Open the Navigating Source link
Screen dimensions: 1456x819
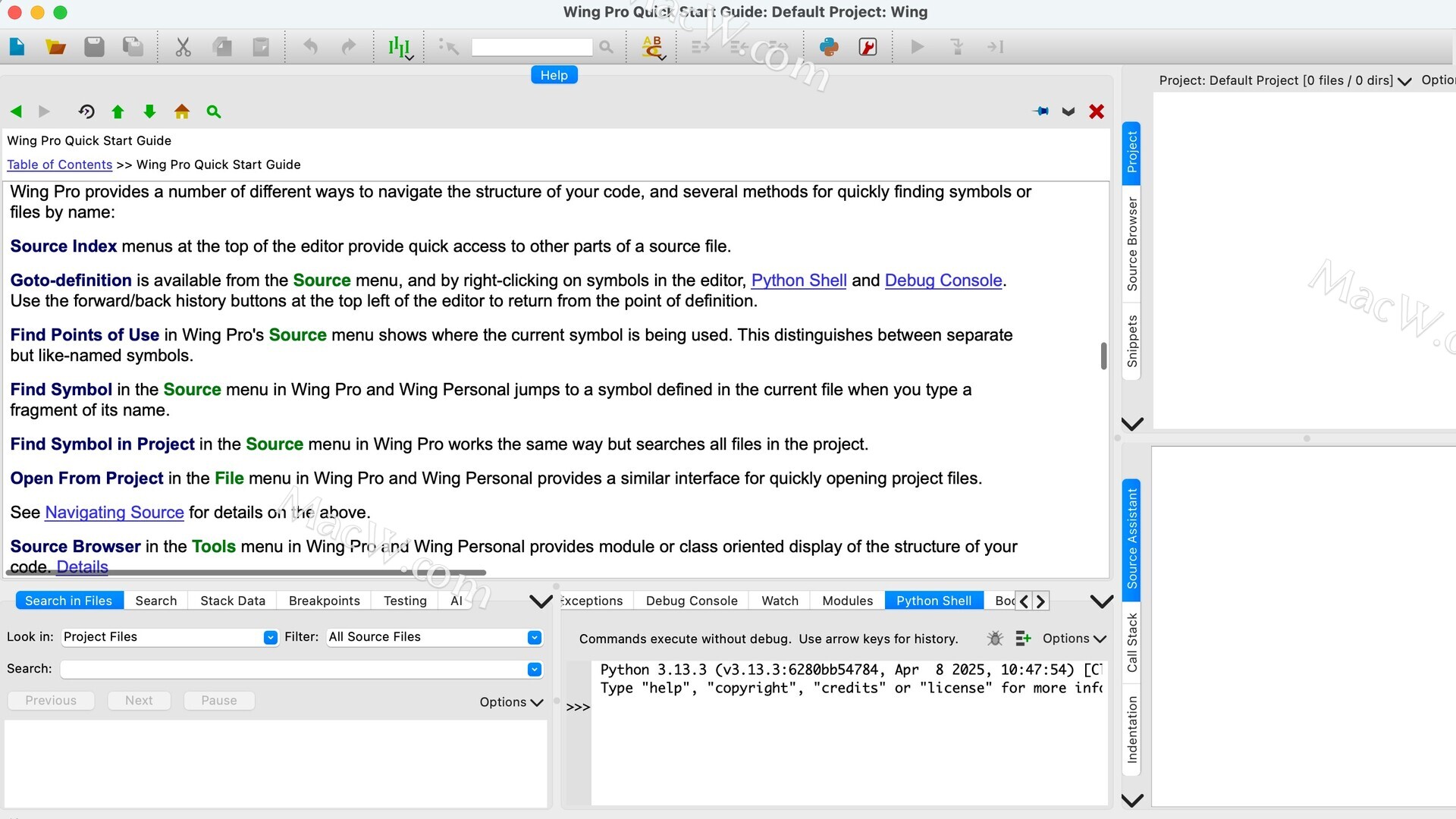click(x=115, y=513)
